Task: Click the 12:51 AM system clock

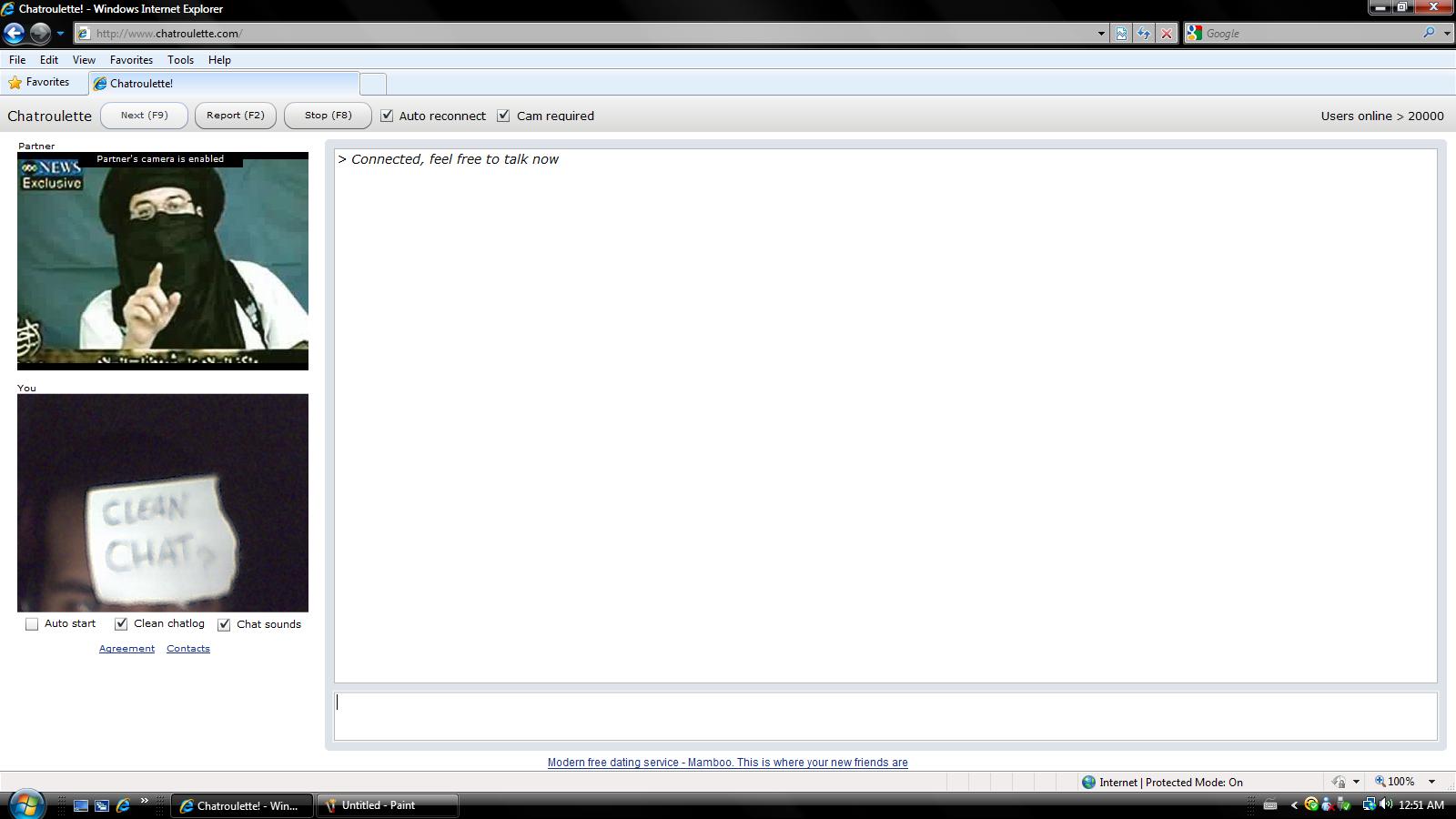Action: click(x=1421, y=805)
